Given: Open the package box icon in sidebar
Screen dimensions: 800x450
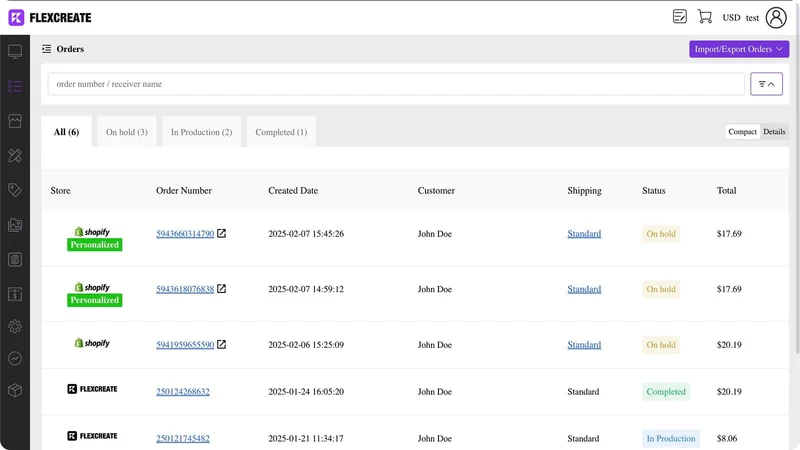Looking at the screenshot, I should (15, 391).
